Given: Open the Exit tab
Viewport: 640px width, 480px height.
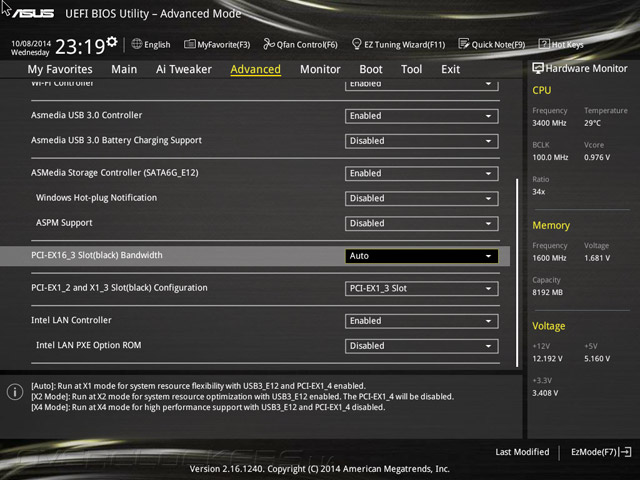Looking at the screenshot, I should point(450,69).
